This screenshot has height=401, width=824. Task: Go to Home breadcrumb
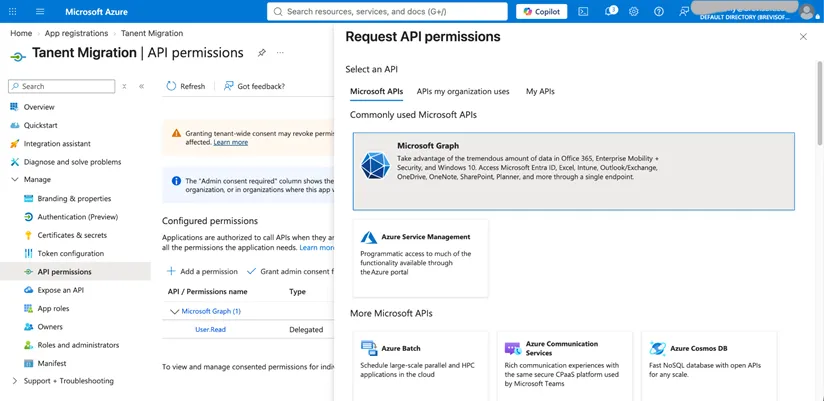(x=21, y=33)
